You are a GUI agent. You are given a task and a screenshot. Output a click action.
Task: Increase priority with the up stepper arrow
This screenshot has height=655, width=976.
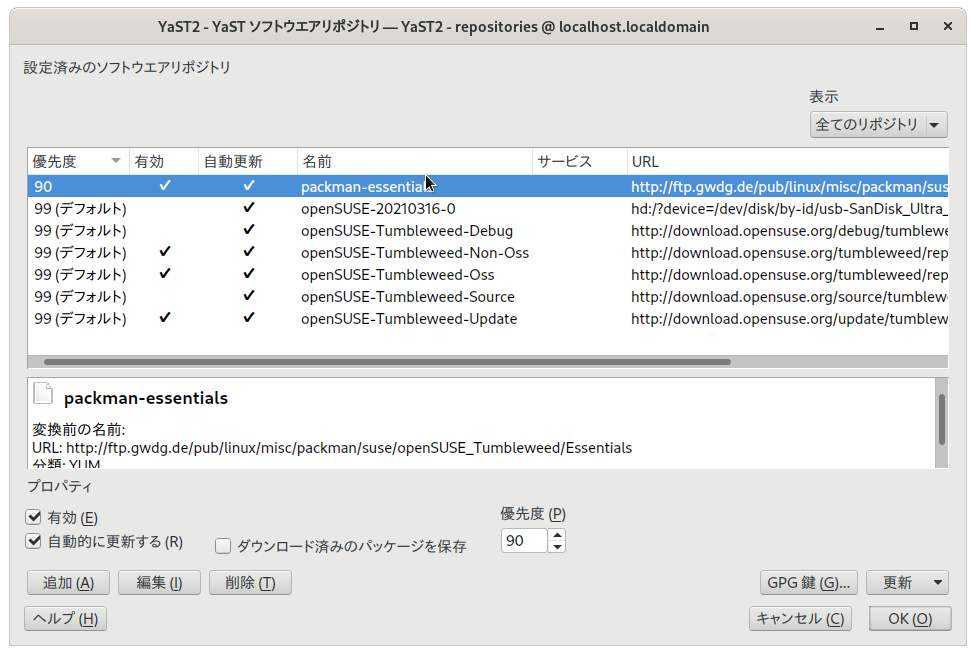pyautogui.click(x=557, y=535)
